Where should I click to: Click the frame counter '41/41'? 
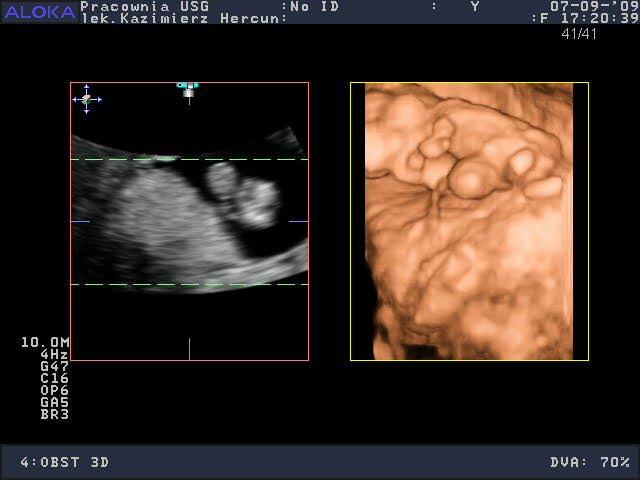point(579,33)
